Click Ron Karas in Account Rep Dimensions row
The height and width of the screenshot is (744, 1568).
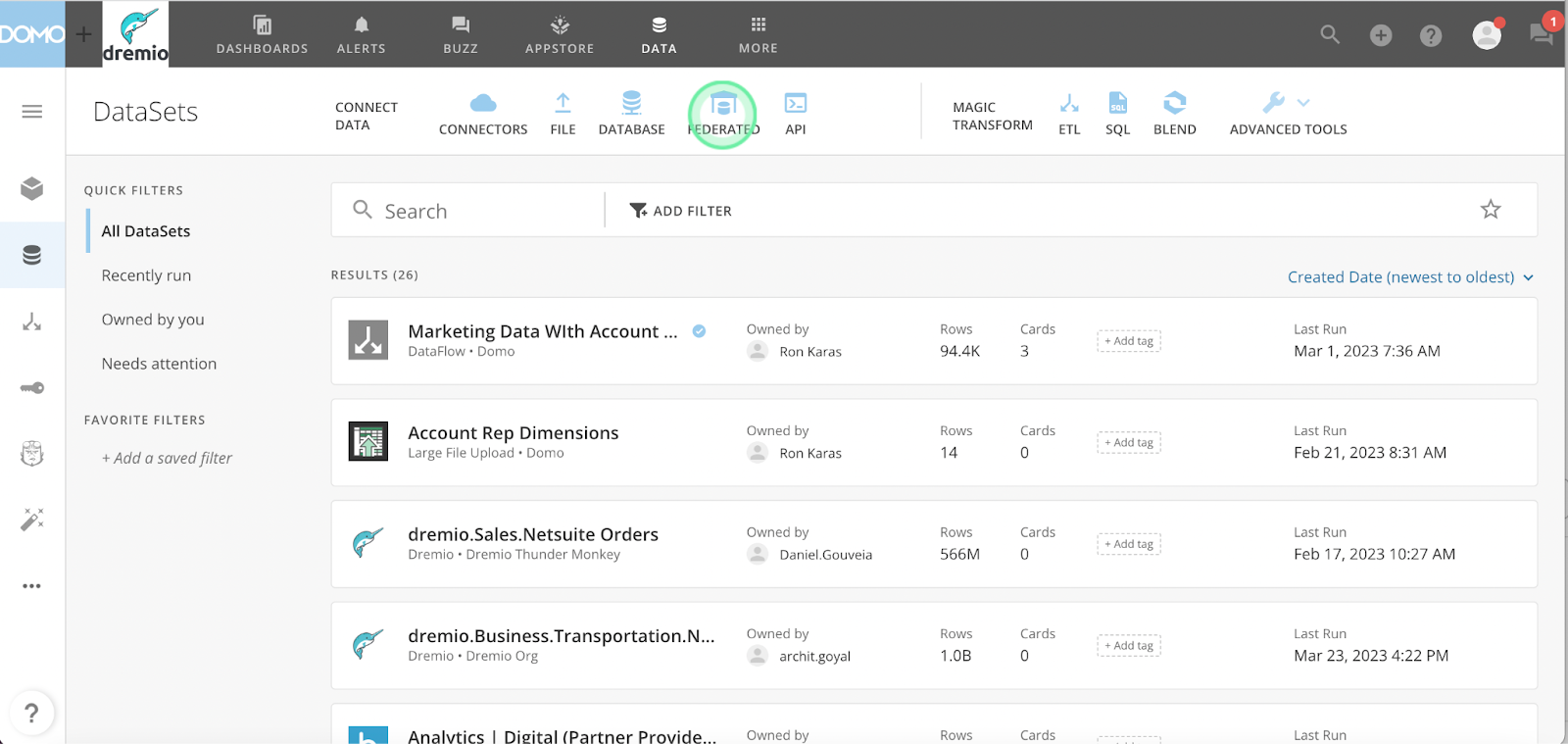[810, 453]
